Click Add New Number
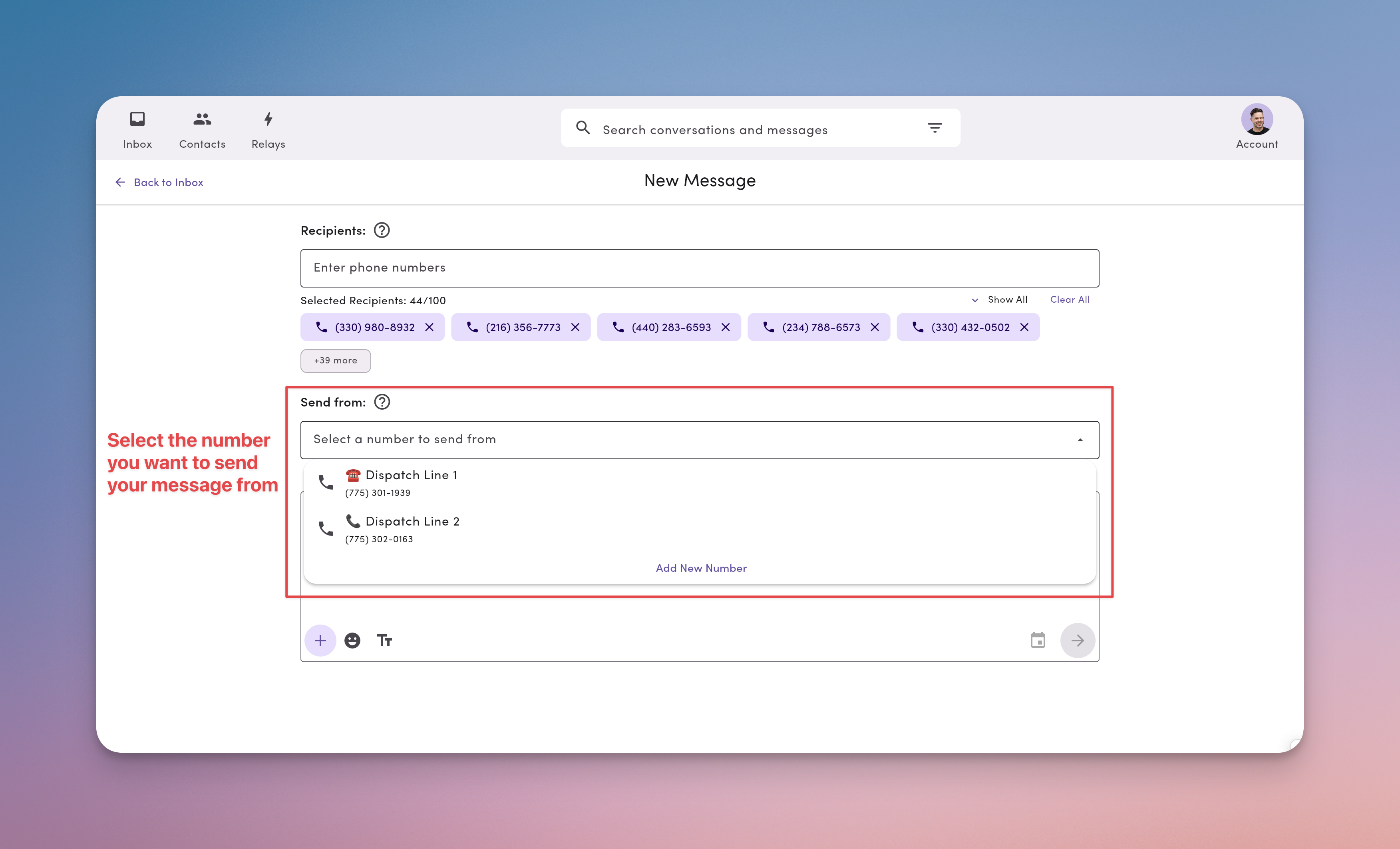The width and height of the screenshot is (1400, 849). pos(700,568)
